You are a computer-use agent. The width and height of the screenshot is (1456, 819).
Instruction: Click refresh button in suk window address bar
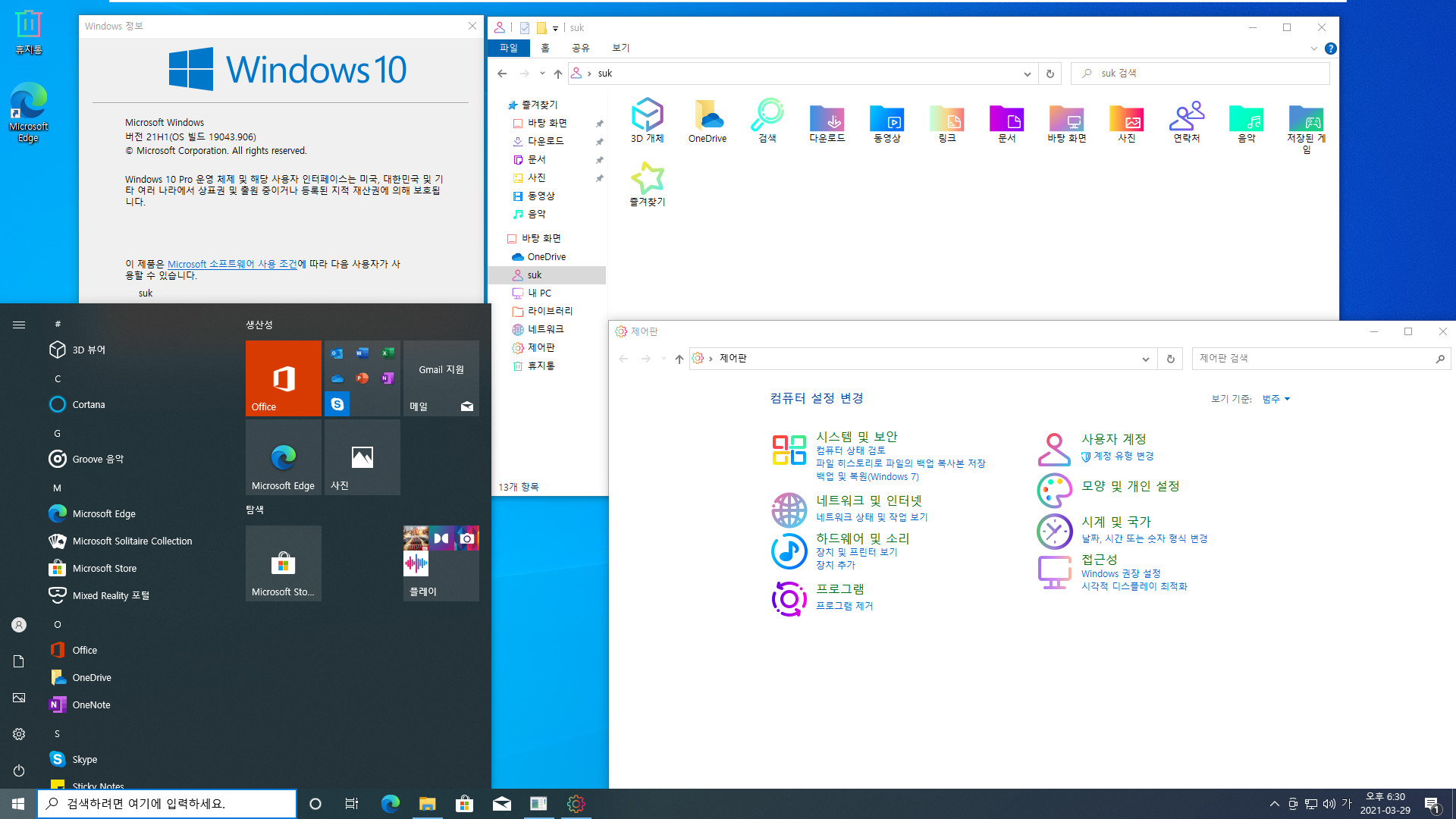point(1050,74)
